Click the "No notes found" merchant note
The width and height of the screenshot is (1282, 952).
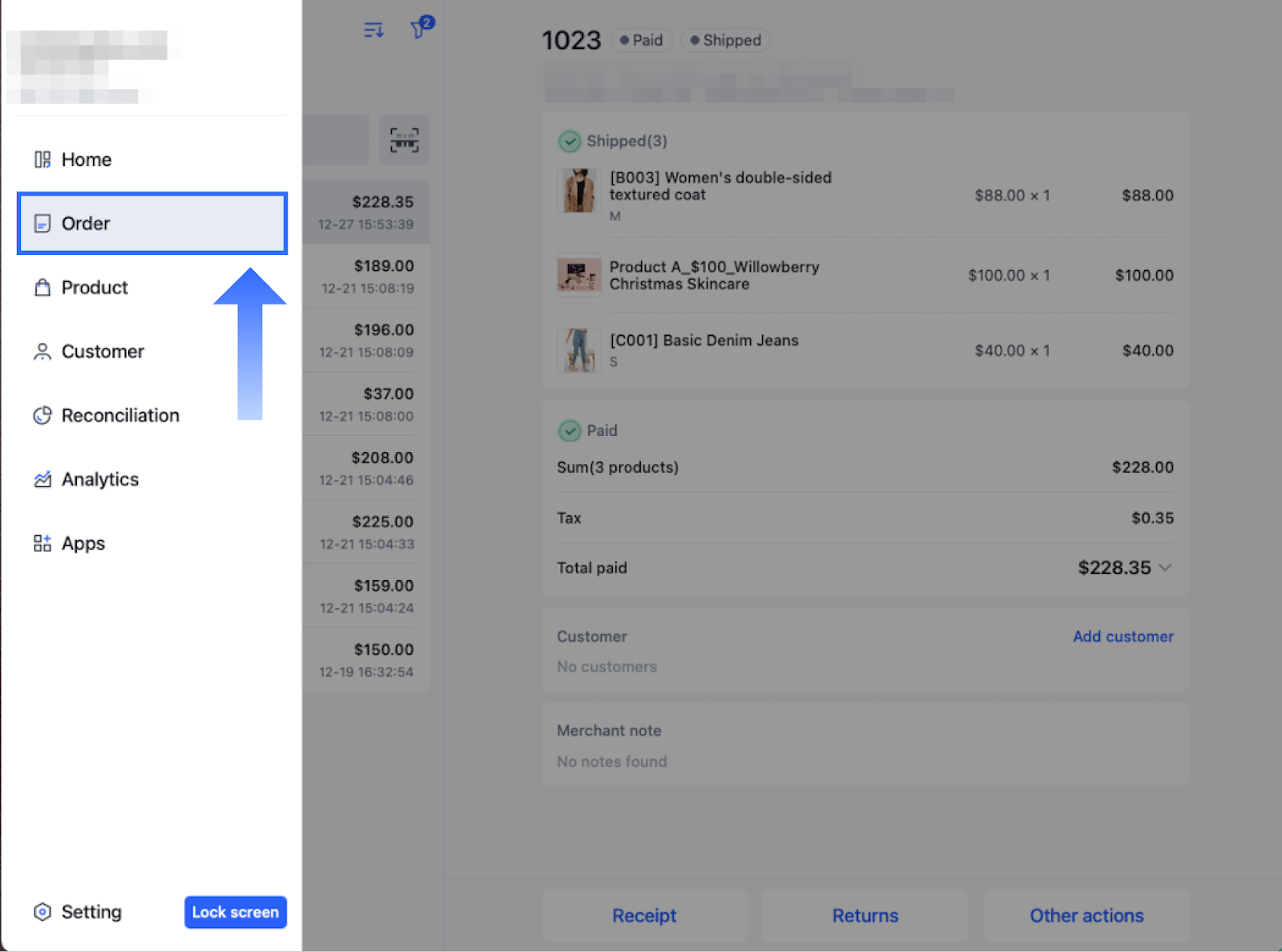tap(612, 761)
